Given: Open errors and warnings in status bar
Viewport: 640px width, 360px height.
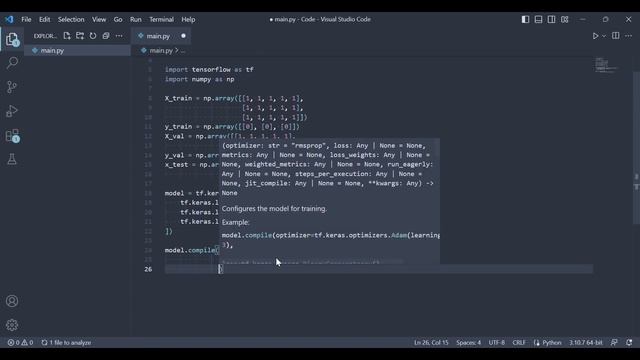Looking at the screenshot, I should [x=20, y=342].
